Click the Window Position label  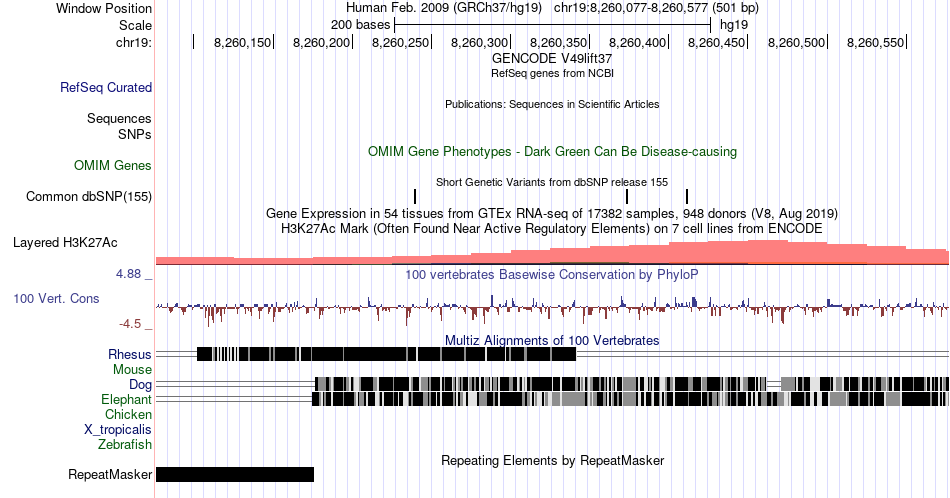click(x=104, y=8)
